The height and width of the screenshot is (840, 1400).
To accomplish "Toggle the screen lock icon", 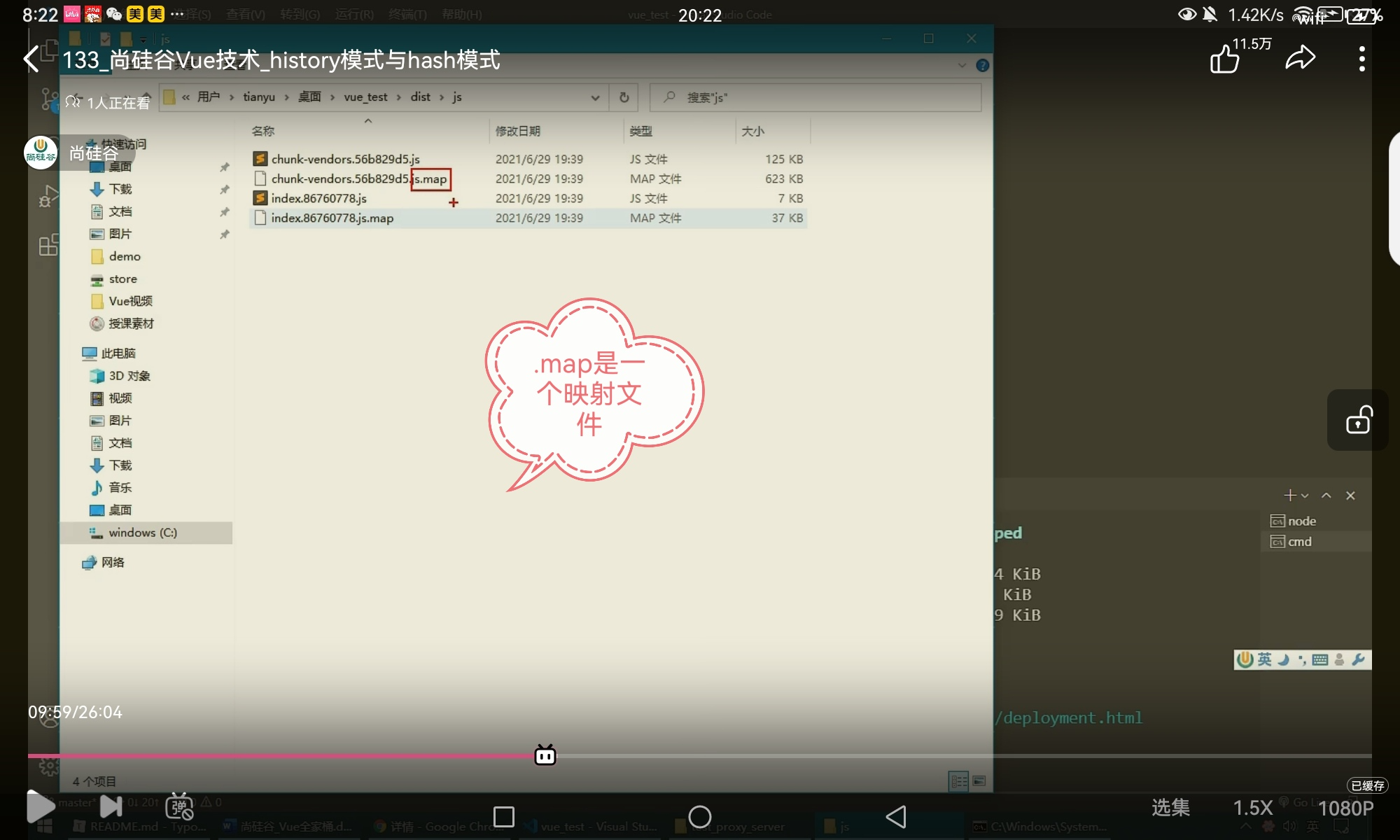I will click(x=1358, y=420).
